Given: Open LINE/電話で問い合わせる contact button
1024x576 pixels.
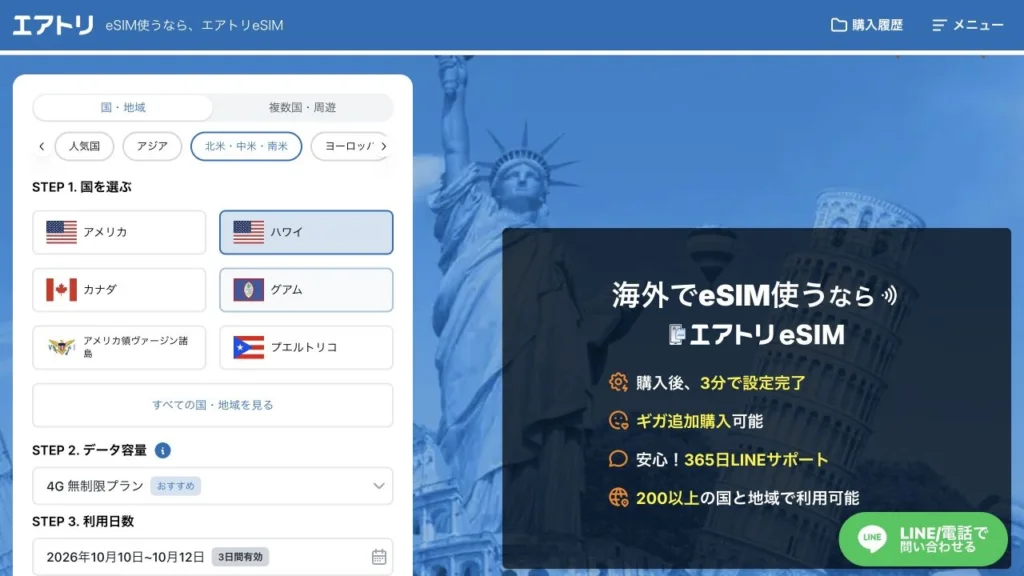Looking at the screenshot, I should [x=923, y=539].
